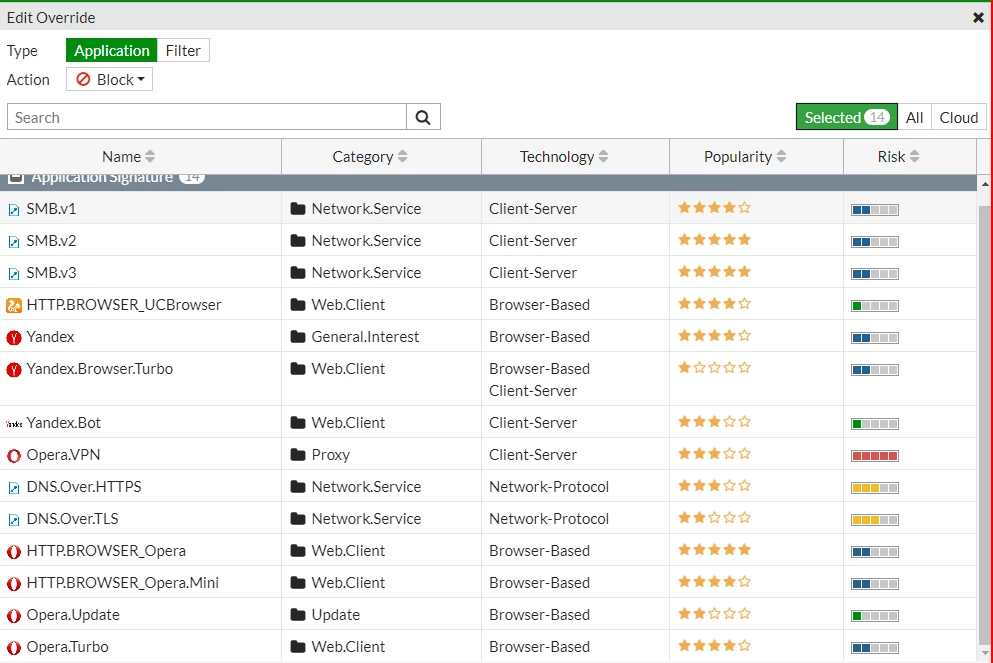Click Client-Server in Opera.VPN row
Screen dimensions: 993x663
tap(533, 455)
